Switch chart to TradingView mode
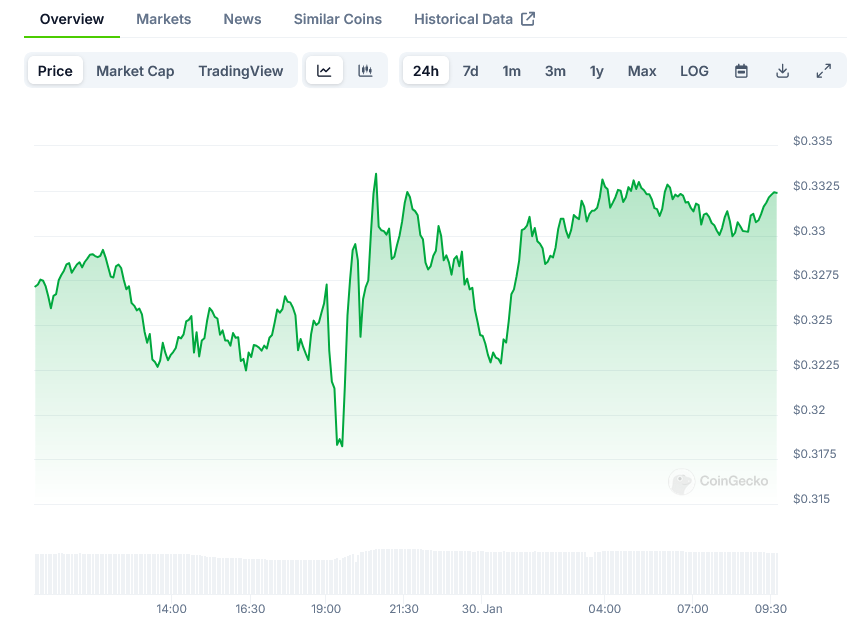847x630 pixels. coord(240,71)
